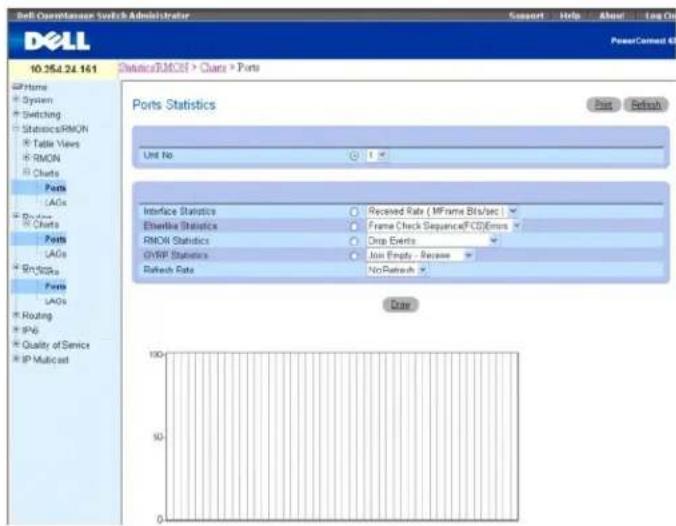Screen dimensions: 676x526
Task: Follow the Statistics/RMON breadcrumb link
Action: 153,67
